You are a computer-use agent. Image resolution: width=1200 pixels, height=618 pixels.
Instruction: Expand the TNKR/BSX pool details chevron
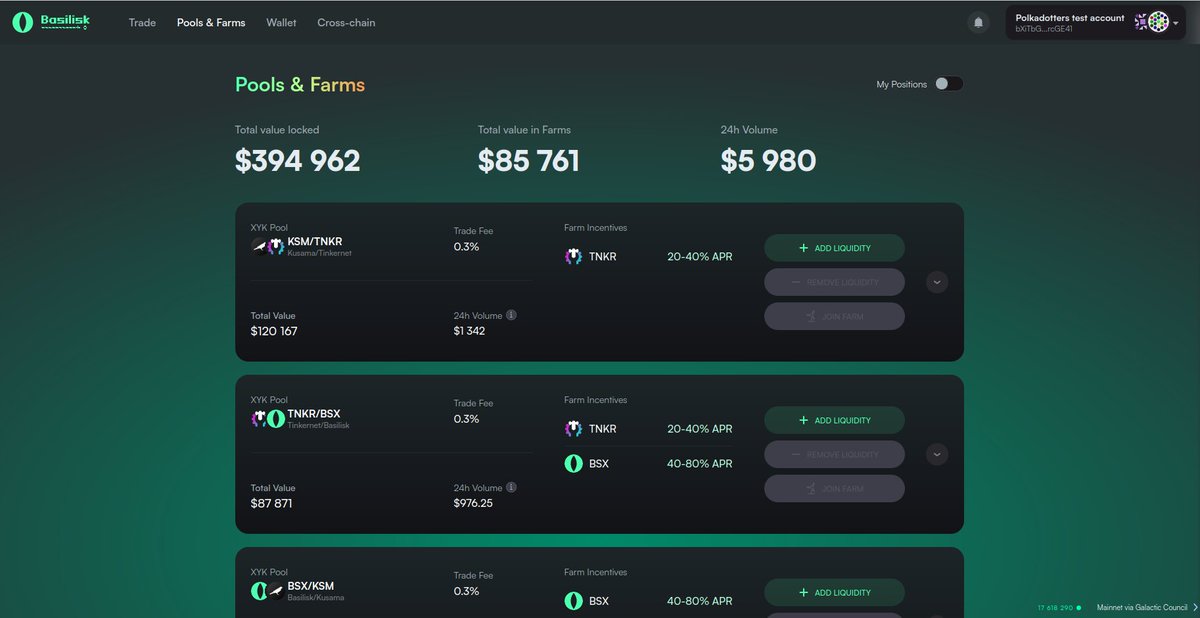coord(937,454)
